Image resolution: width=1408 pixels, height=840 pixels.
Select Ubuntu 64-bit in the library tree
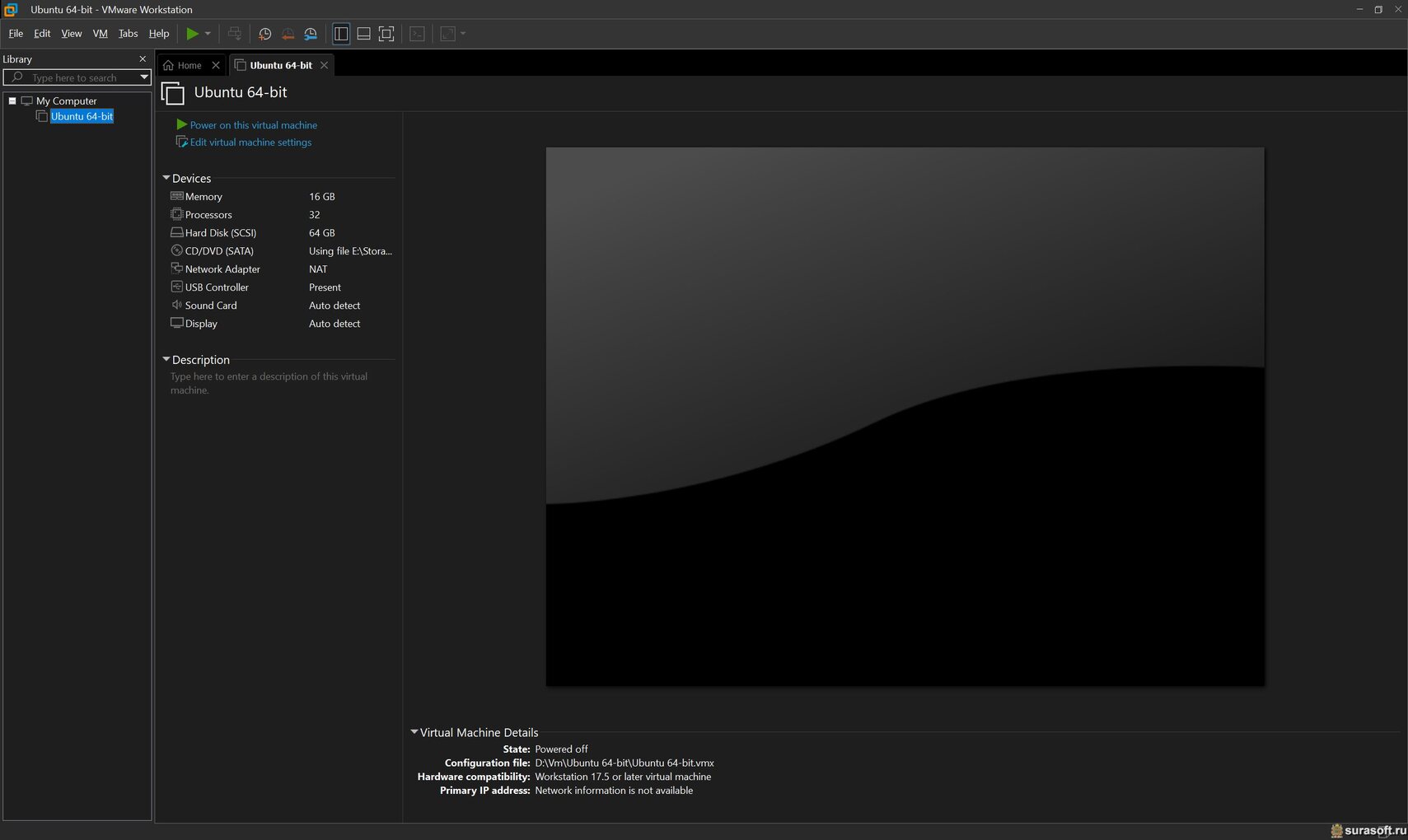(82, 116)
